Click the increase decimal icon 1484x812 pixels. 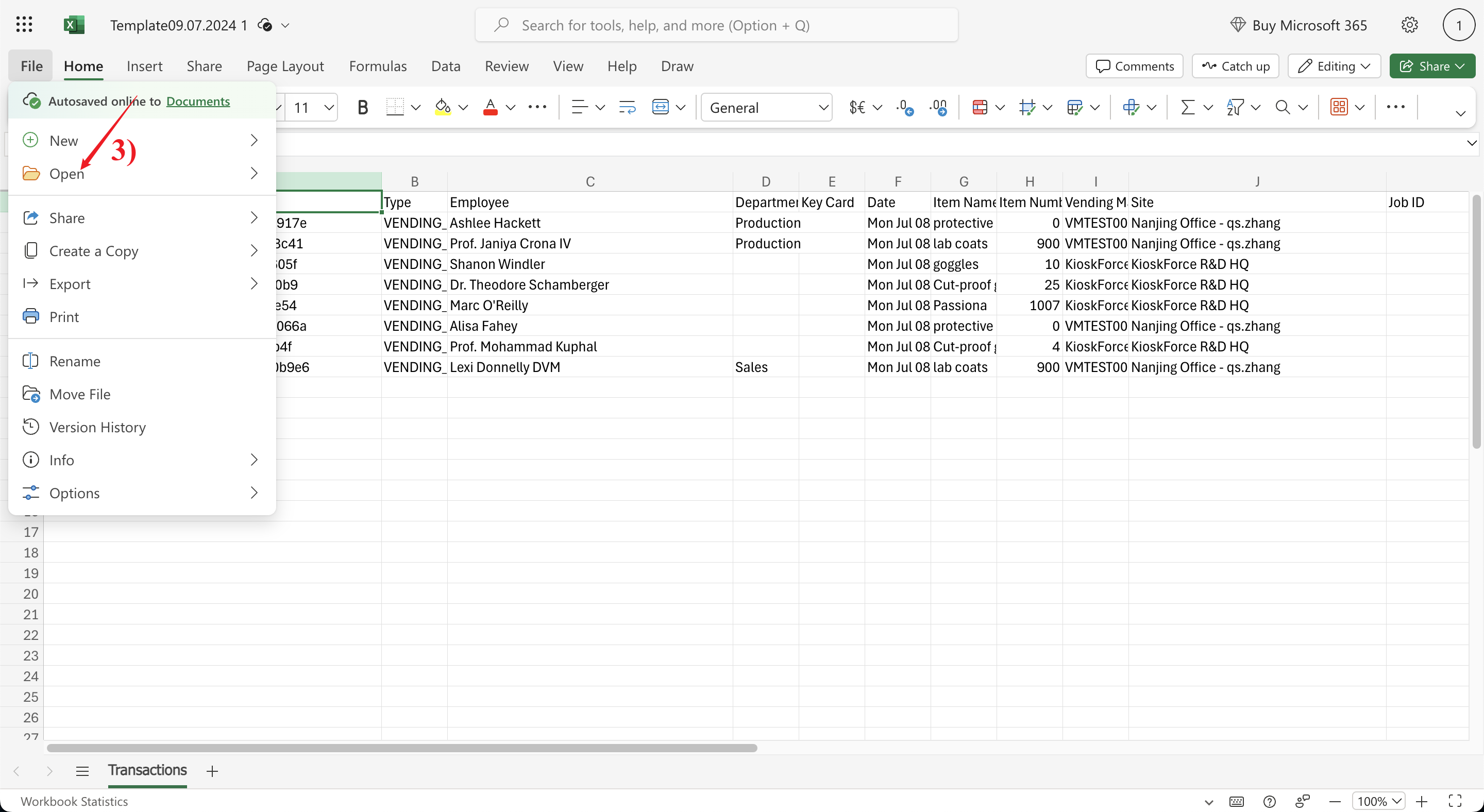[938, 107]
